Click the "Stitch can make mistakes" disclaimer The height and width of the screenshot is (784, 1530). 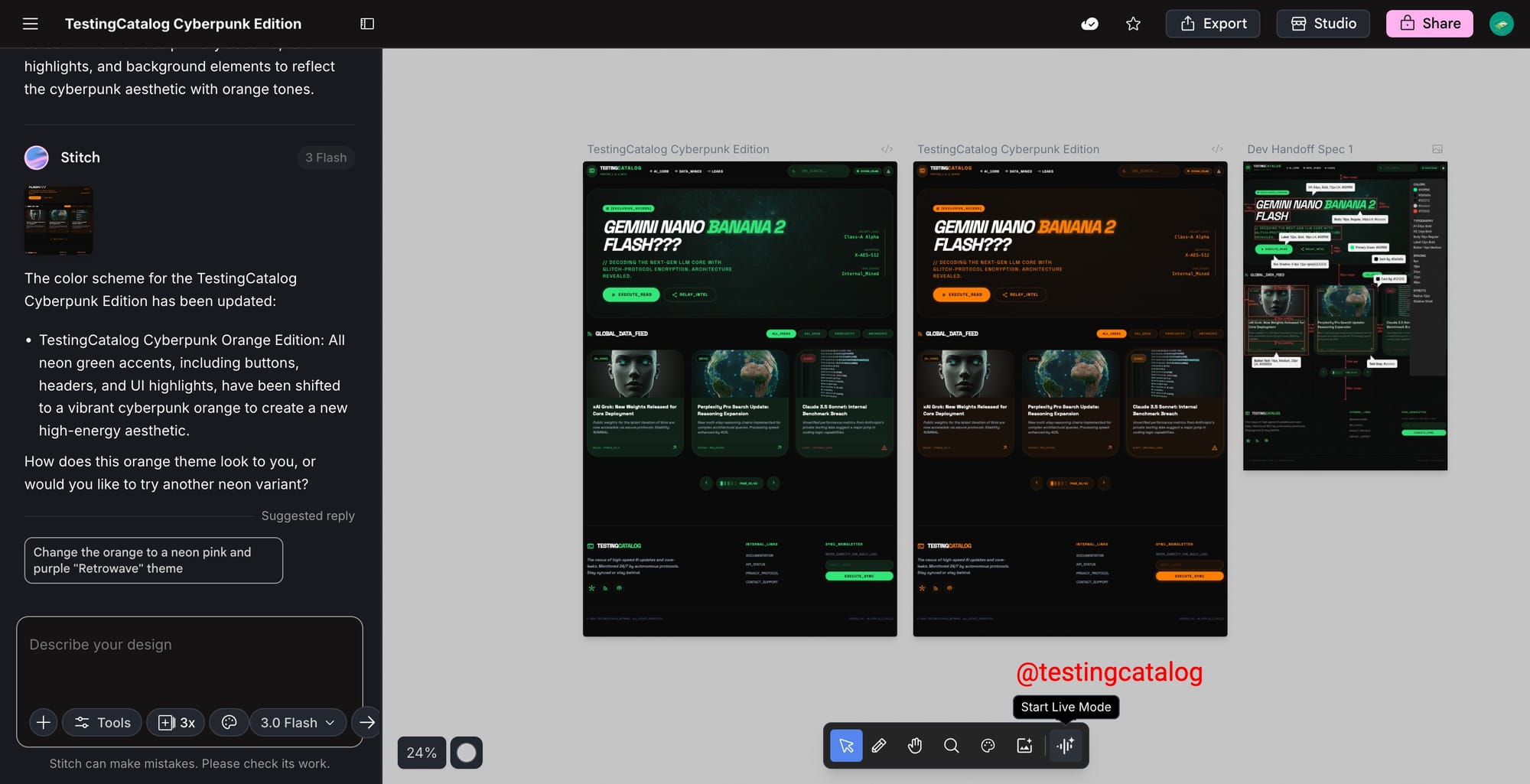point(190,763)
